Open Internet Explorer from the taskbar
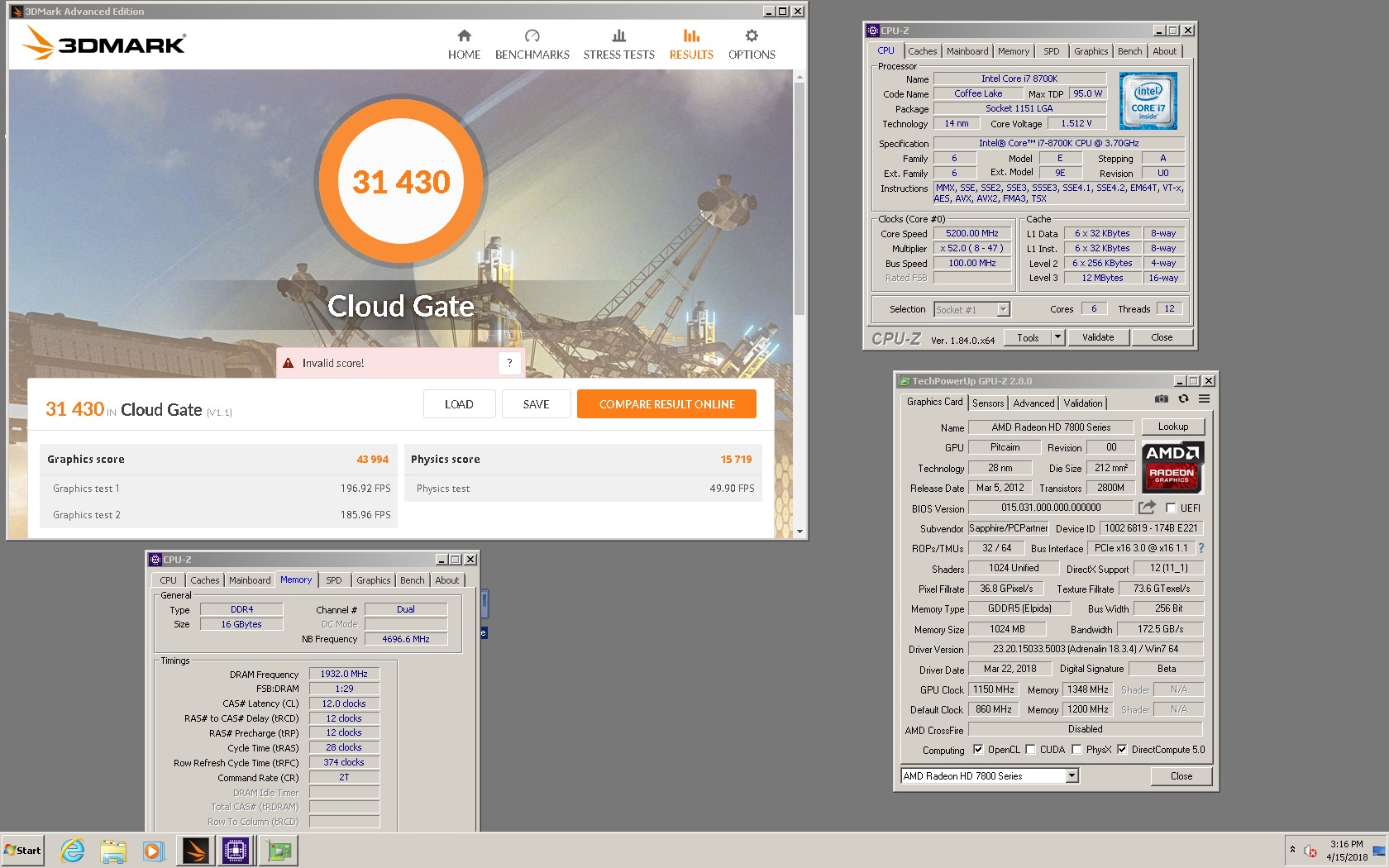The image size is (1389, 868). click(73, 851)
